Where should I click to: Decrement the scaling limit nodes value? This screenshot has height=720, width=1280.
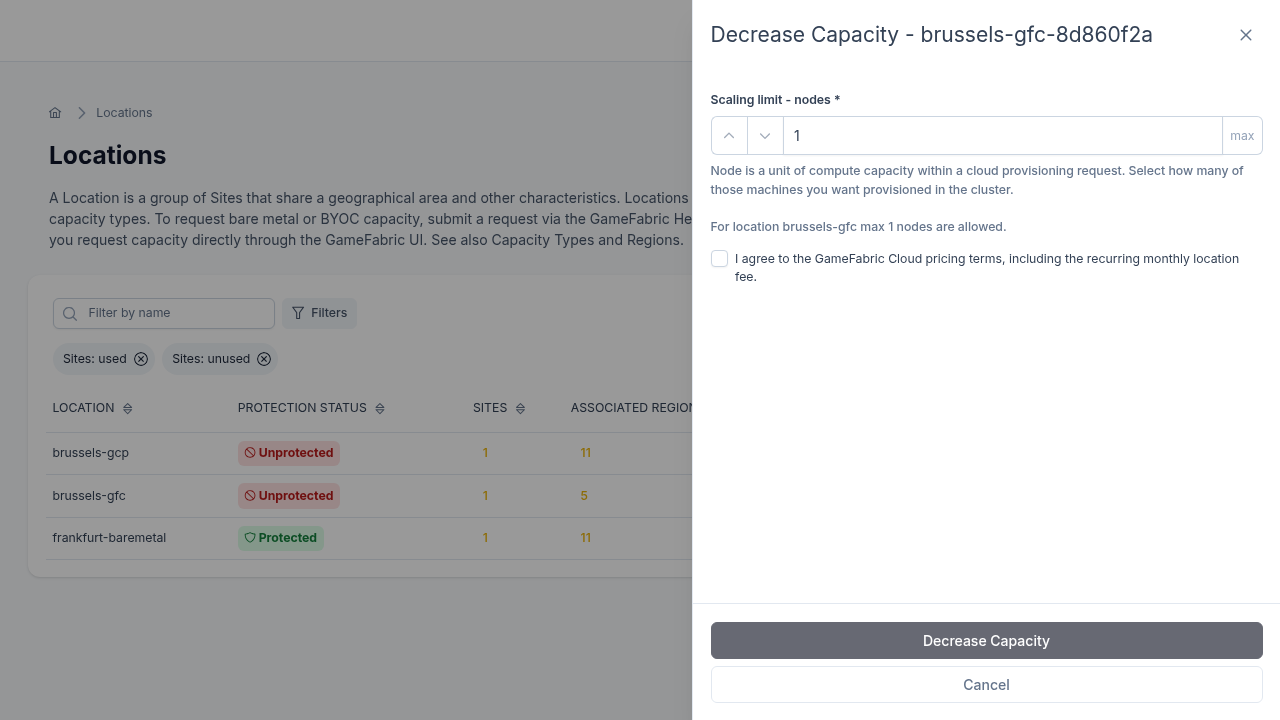coord(765,136)
